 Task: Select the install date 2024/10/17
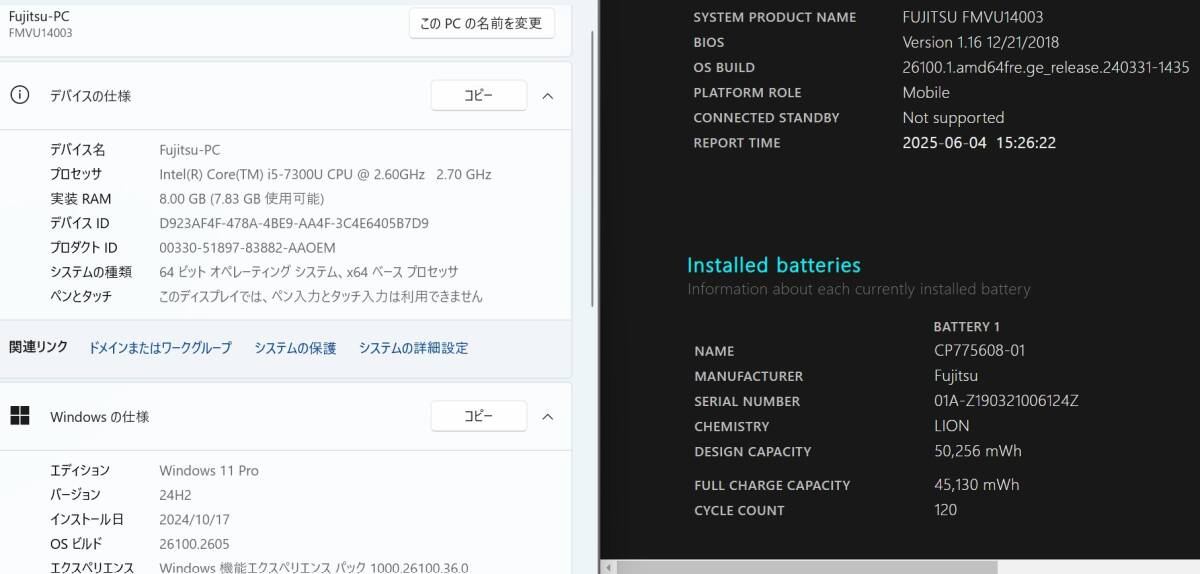pyautogui.click(x=195, y=519)
